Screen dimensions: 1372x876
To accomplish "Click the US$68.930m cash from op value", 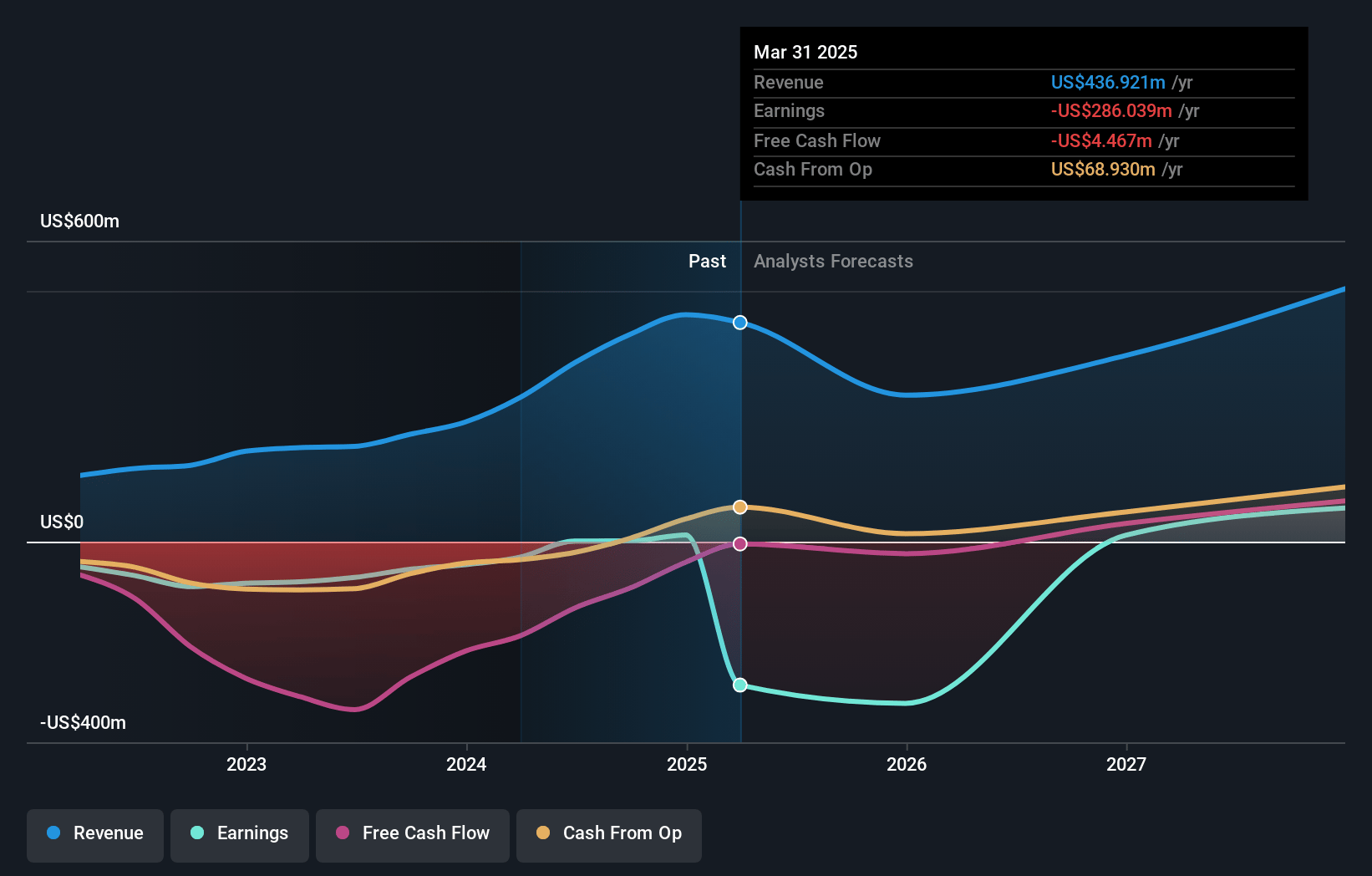I will [x=1103, y=170].
